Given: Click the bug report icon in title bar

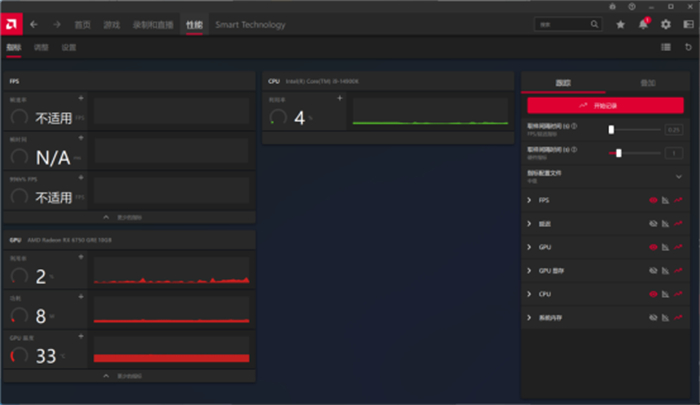Looking at the screenshot, I should (x=612, y=6).
